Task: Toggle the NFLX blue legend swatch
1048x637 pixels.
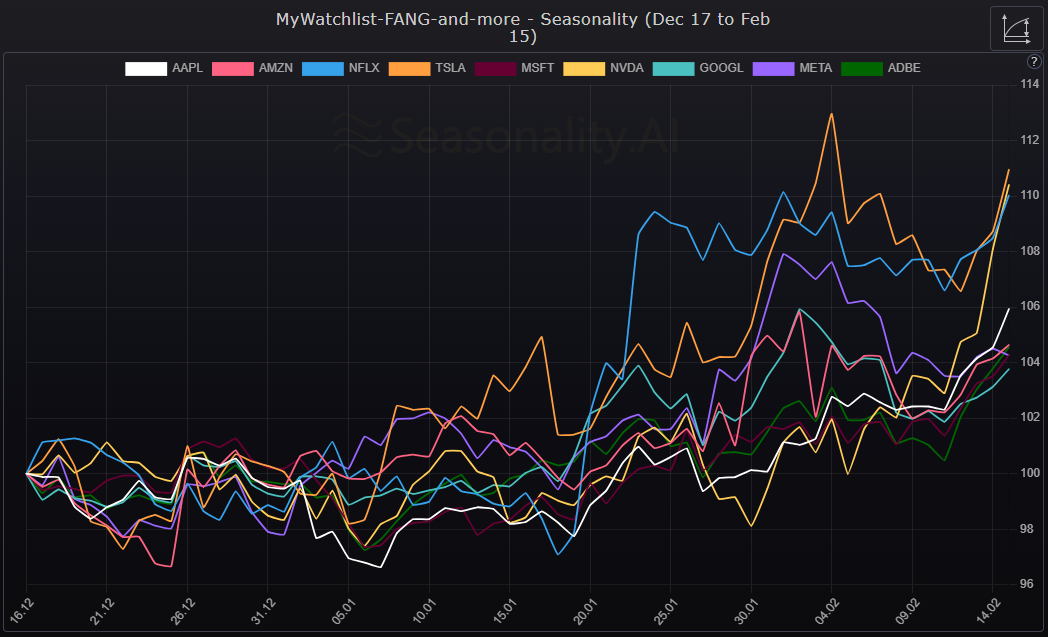Action: point(323,68)
